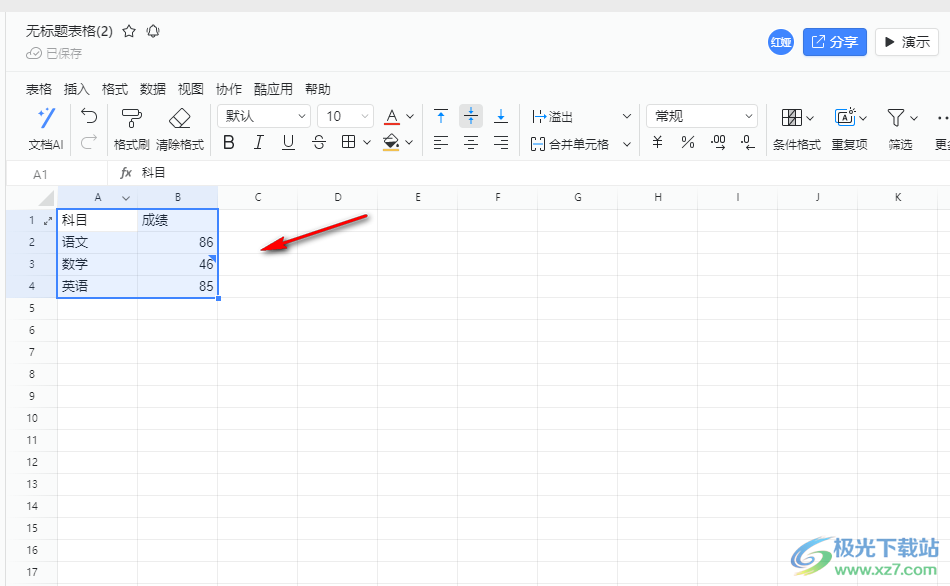Apply the fill color bucket
The height and width of the screenshot is (586, 950).
coord(391,142)
